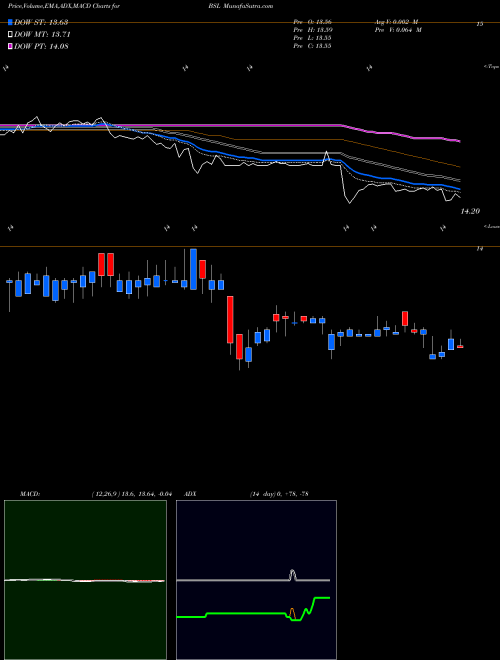The image size is (500, 660).
Task: Click the 'Pre V' previous volume value
Action: point(397,30)
